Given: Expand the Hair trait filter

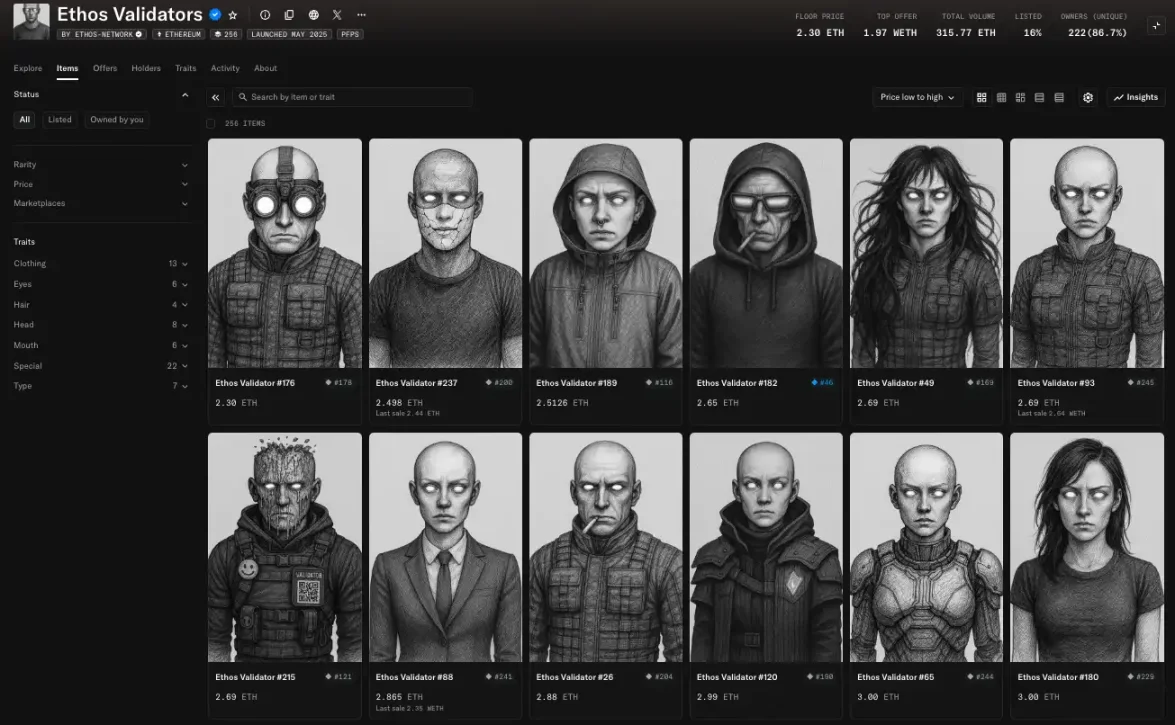Looking at the screenshot, I should point(100,304).
